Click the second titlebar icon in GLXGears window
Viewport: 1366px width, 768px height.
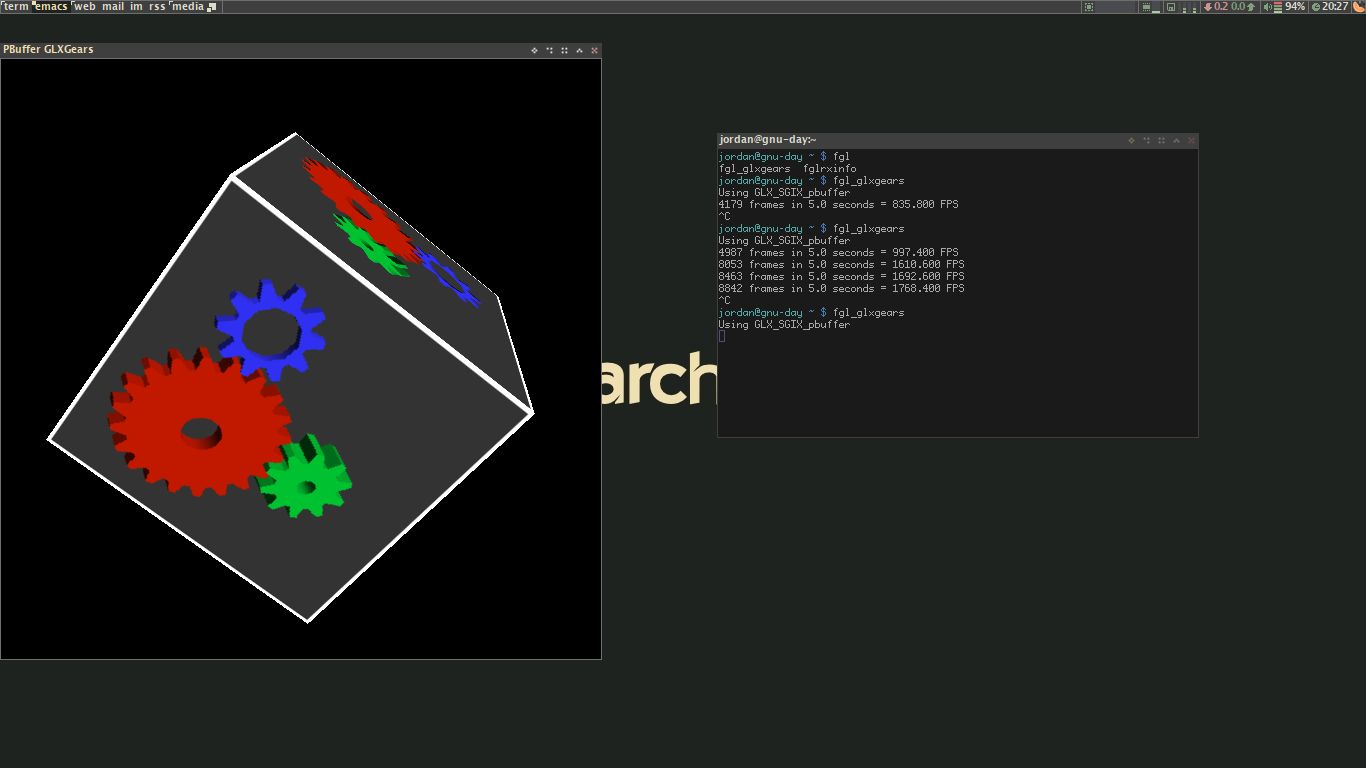click(549, 50)
